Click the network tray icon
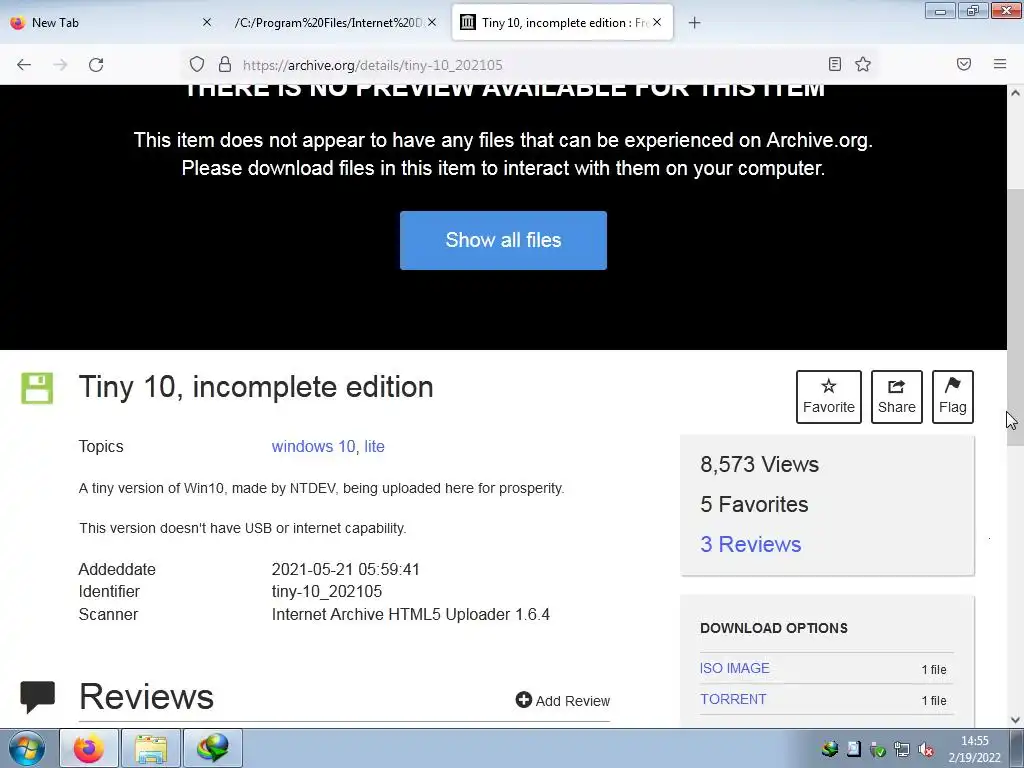 [x=902, y=749]
